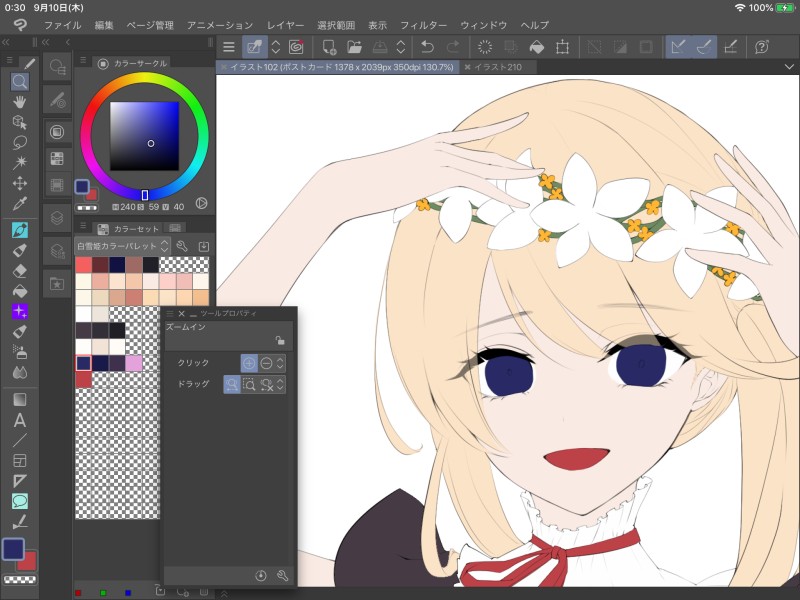Viewport: 800px width, 600px height.
Task: Select the Hand move tool
Action: point(19,102)
